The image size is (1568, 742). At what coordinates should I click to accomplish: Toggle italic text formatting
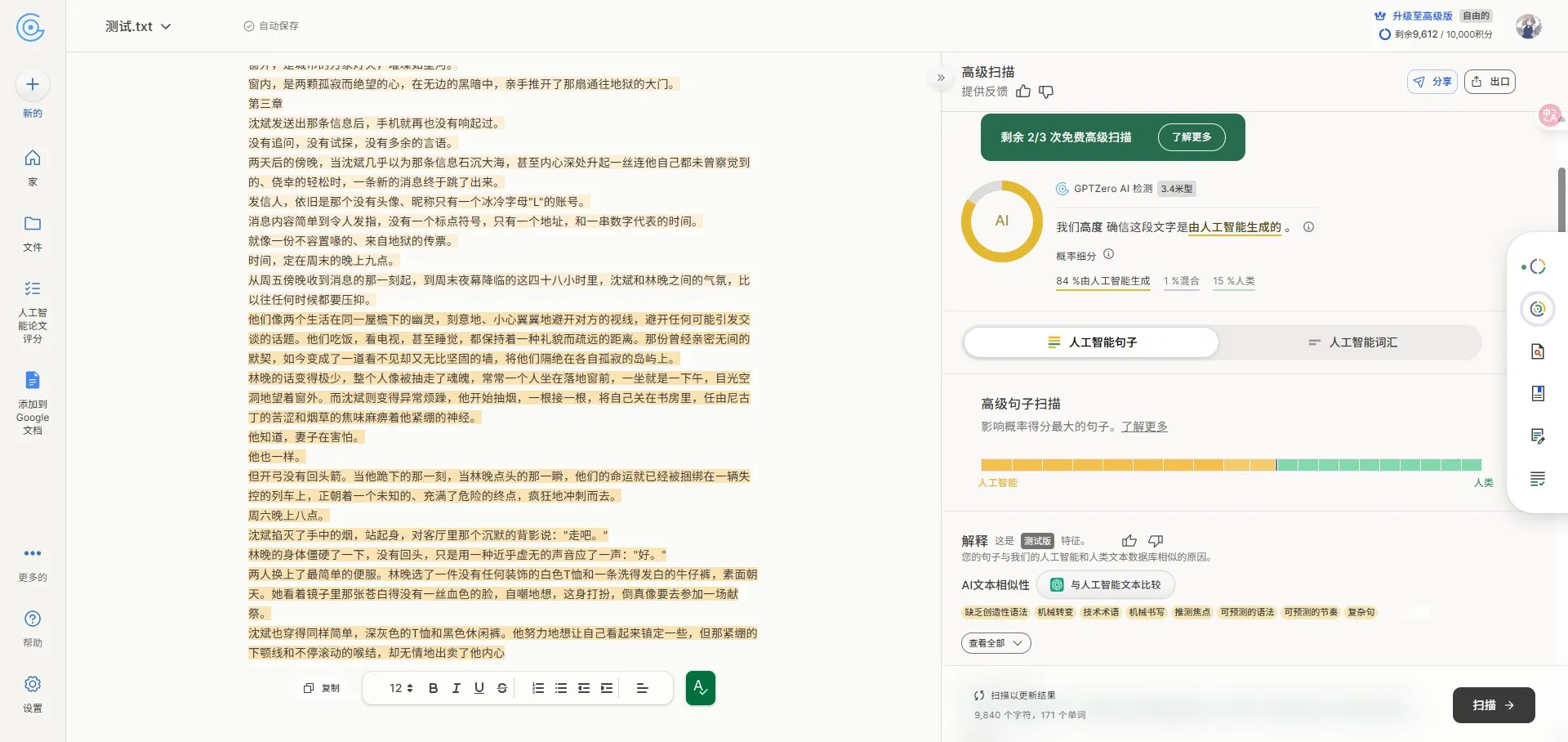click(456, 688)
